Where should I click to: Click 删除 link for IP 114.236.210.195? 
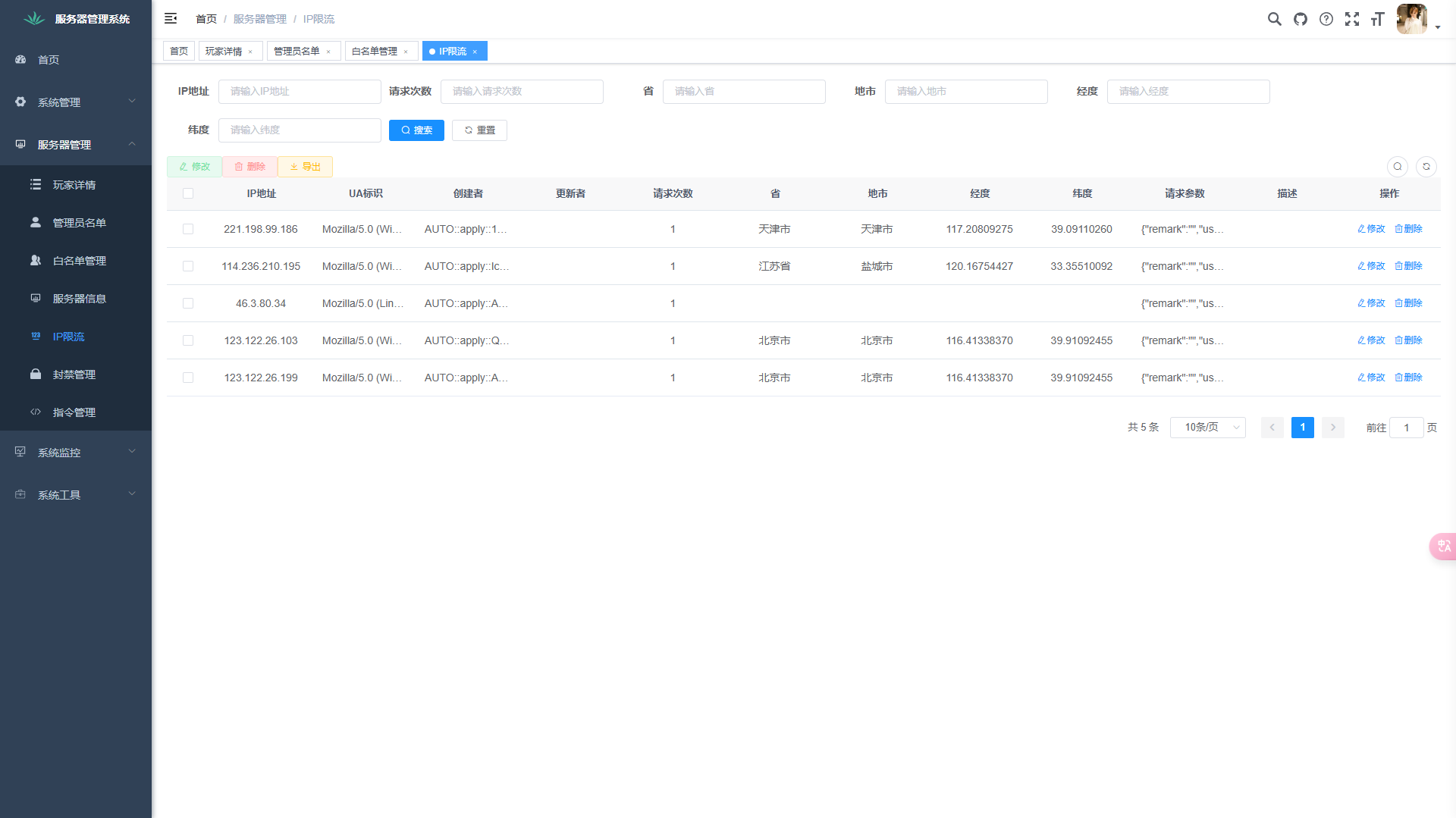pyautogui.click(x=1409, y=266)
